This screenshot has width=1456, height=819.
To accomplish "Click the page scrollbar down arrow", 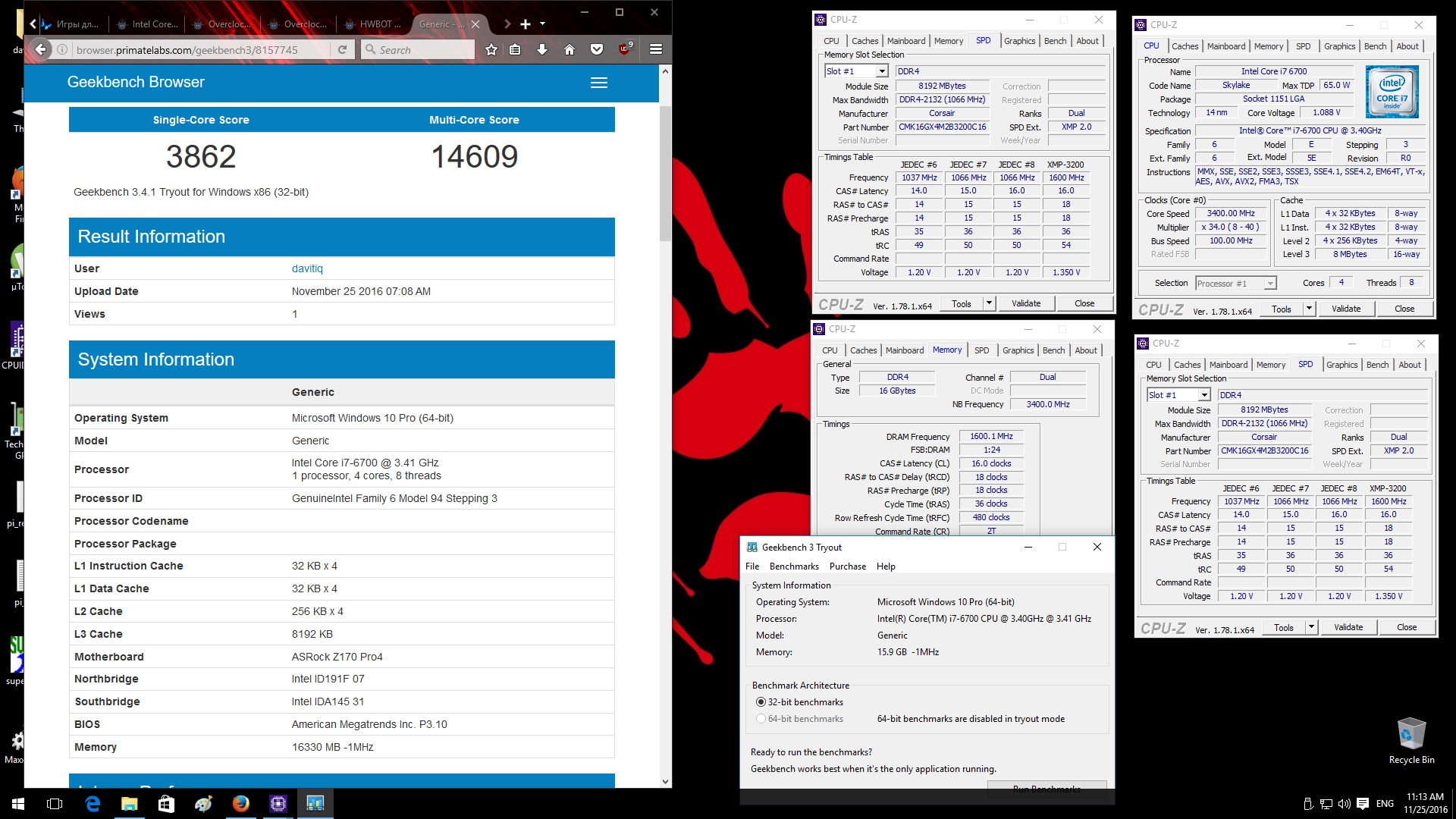I will tap(665, 781).
